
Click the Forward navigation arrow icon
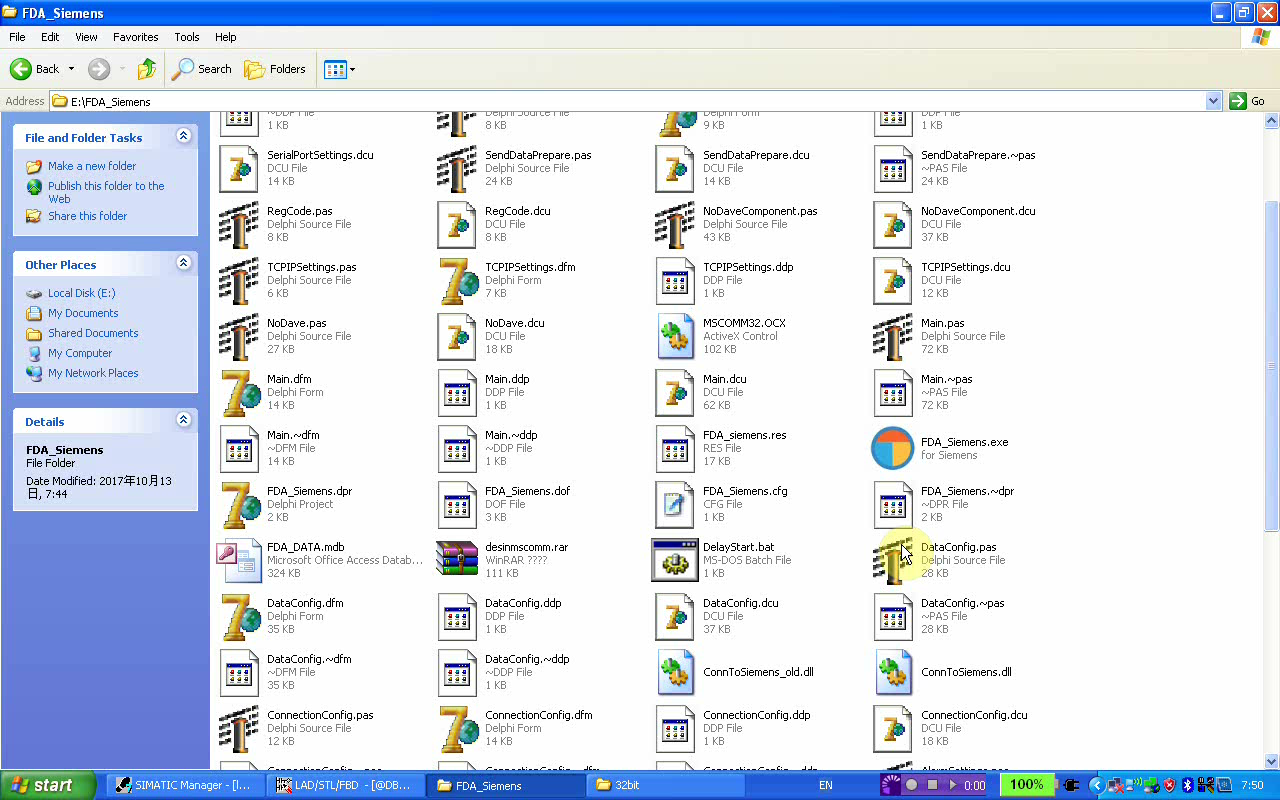pyautogui.click(x=99, y=69)
